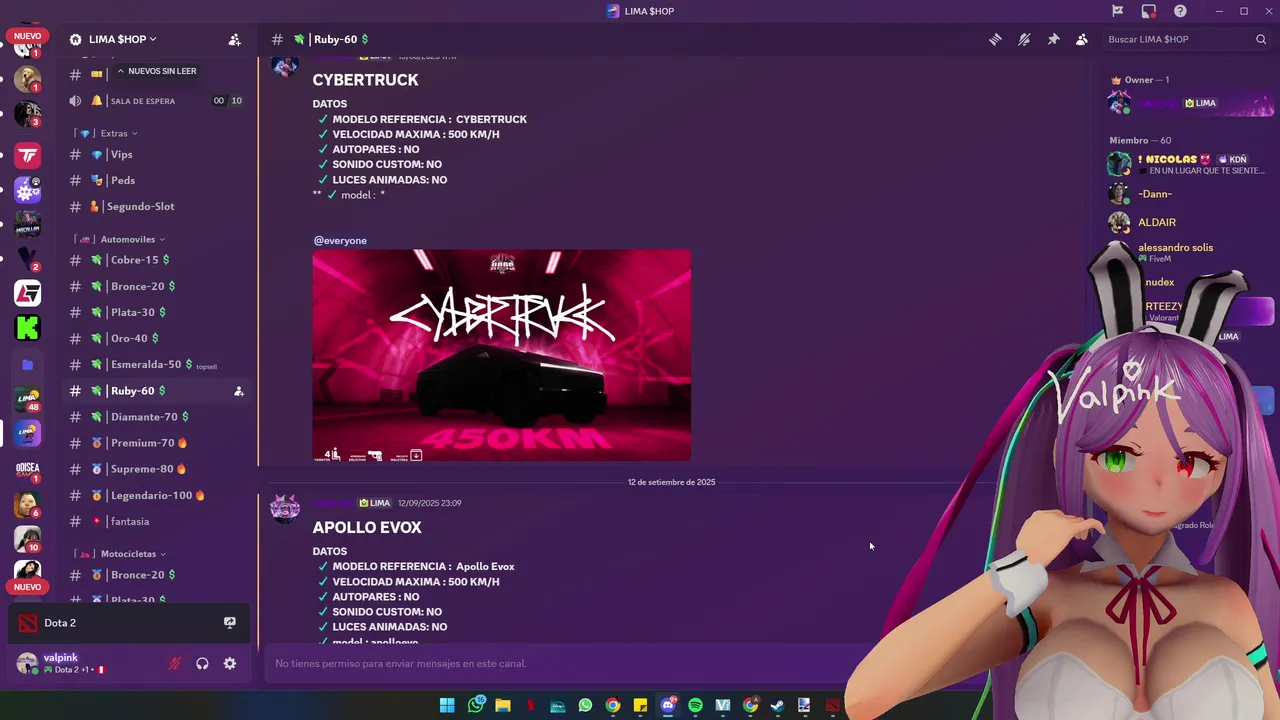Toggle the member list icon

coord(1082,39)
